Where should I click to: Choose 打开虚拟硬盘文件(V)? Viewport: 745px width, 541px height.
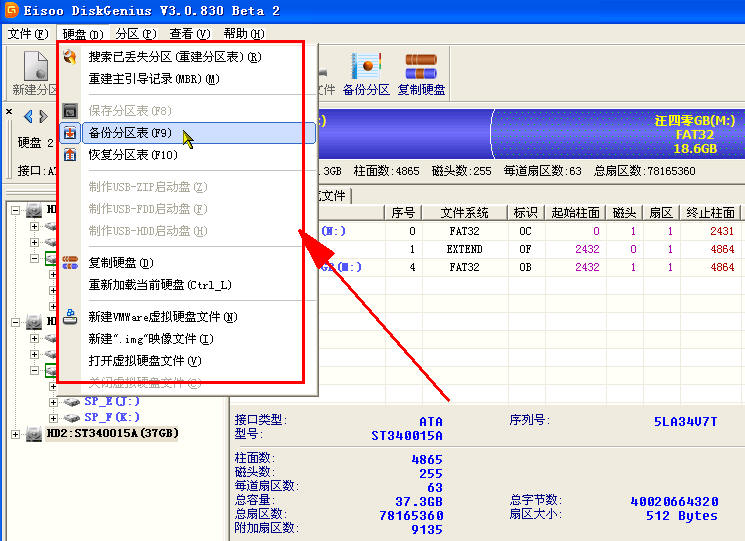point(145,361)
